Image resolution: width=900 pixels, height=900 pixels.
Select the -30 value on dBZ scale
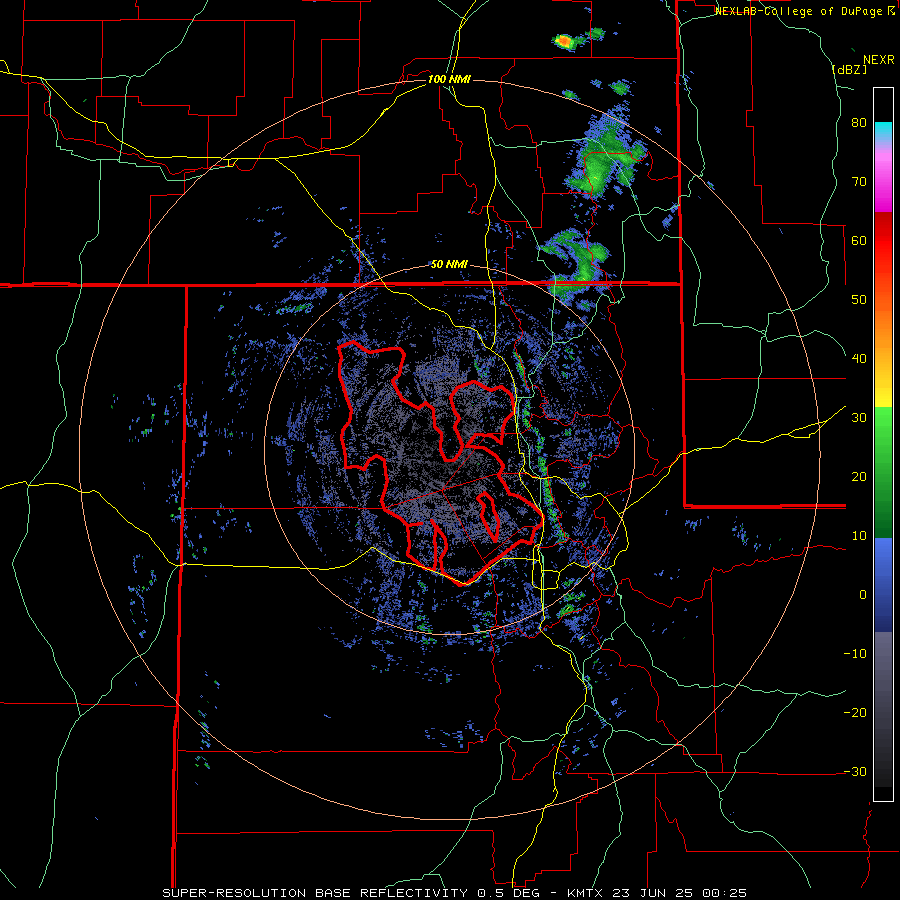click(x=855, y=772)
